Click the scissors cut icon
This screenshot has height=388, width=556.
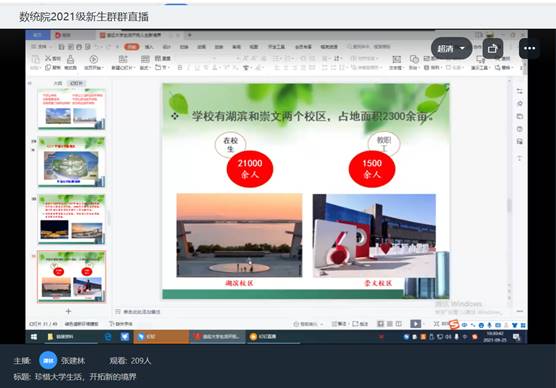[x=48, y=58]
